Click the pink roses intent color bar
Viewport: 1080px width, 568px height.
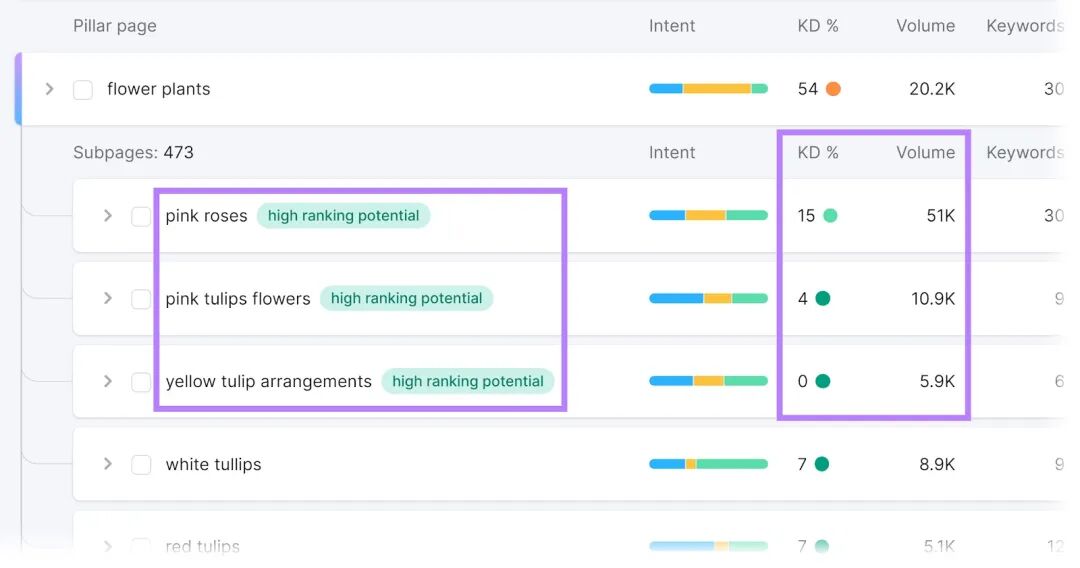pyautogui.click(x=708, y=215)
